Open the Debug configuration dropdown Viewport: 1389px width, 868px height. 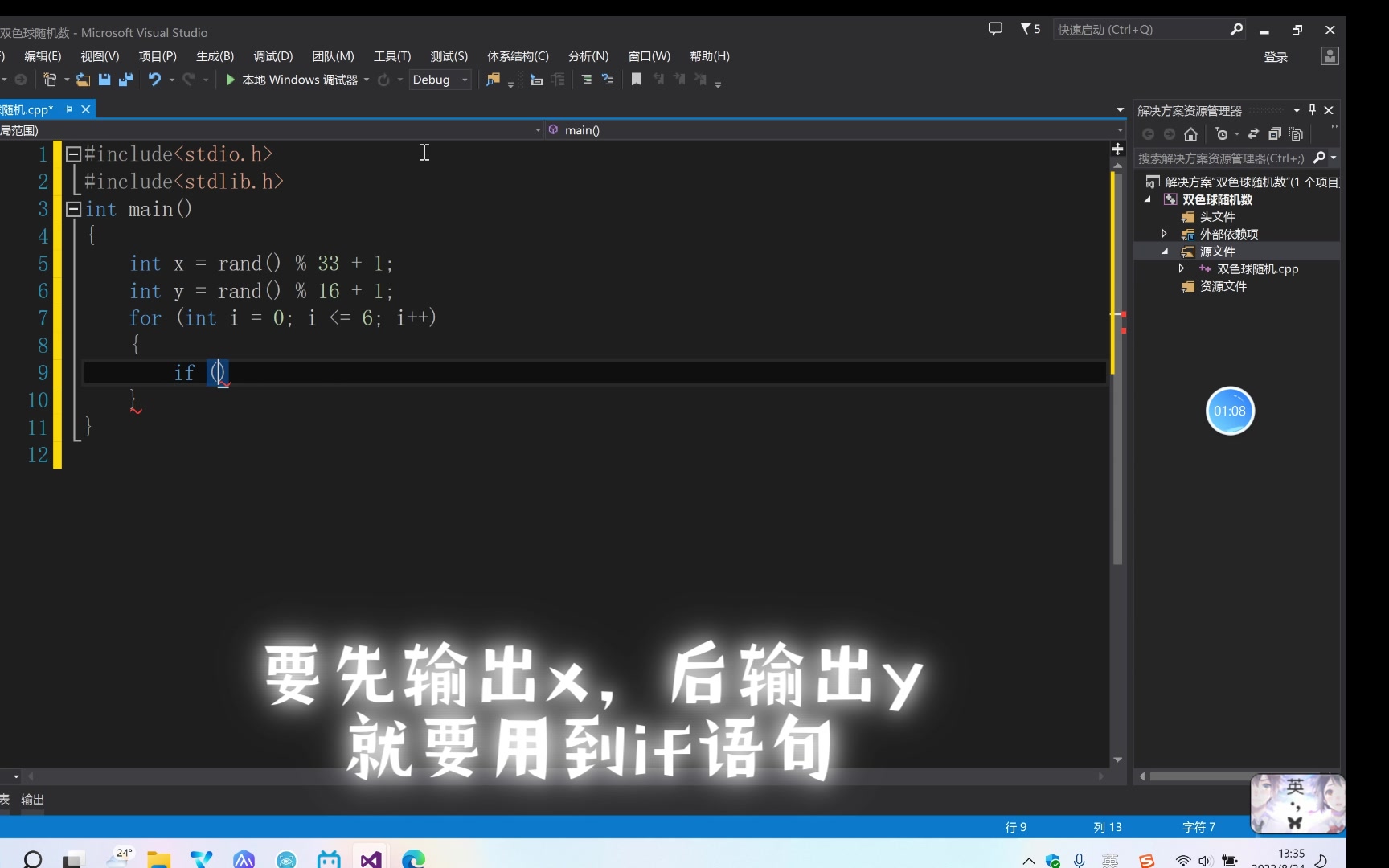pos(465,80)
